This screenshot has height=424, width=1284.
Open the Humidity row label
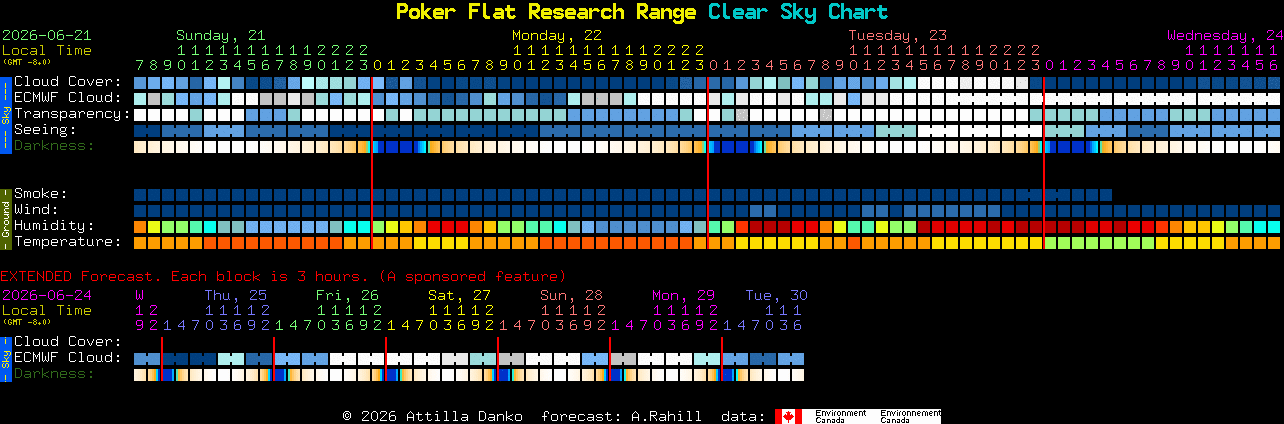point(54,226)
